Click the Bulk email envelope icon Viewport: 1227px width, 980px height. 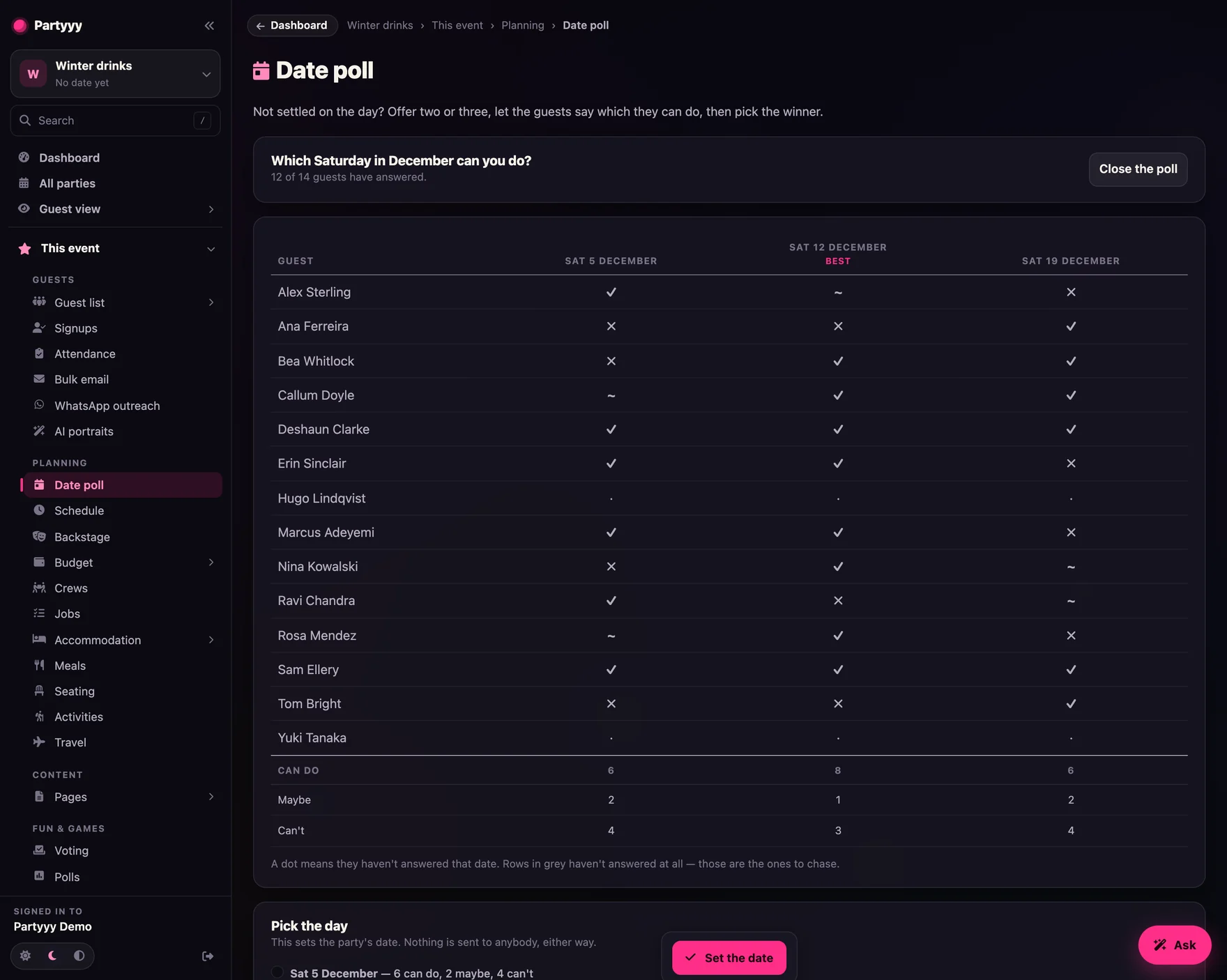point(39,379)
